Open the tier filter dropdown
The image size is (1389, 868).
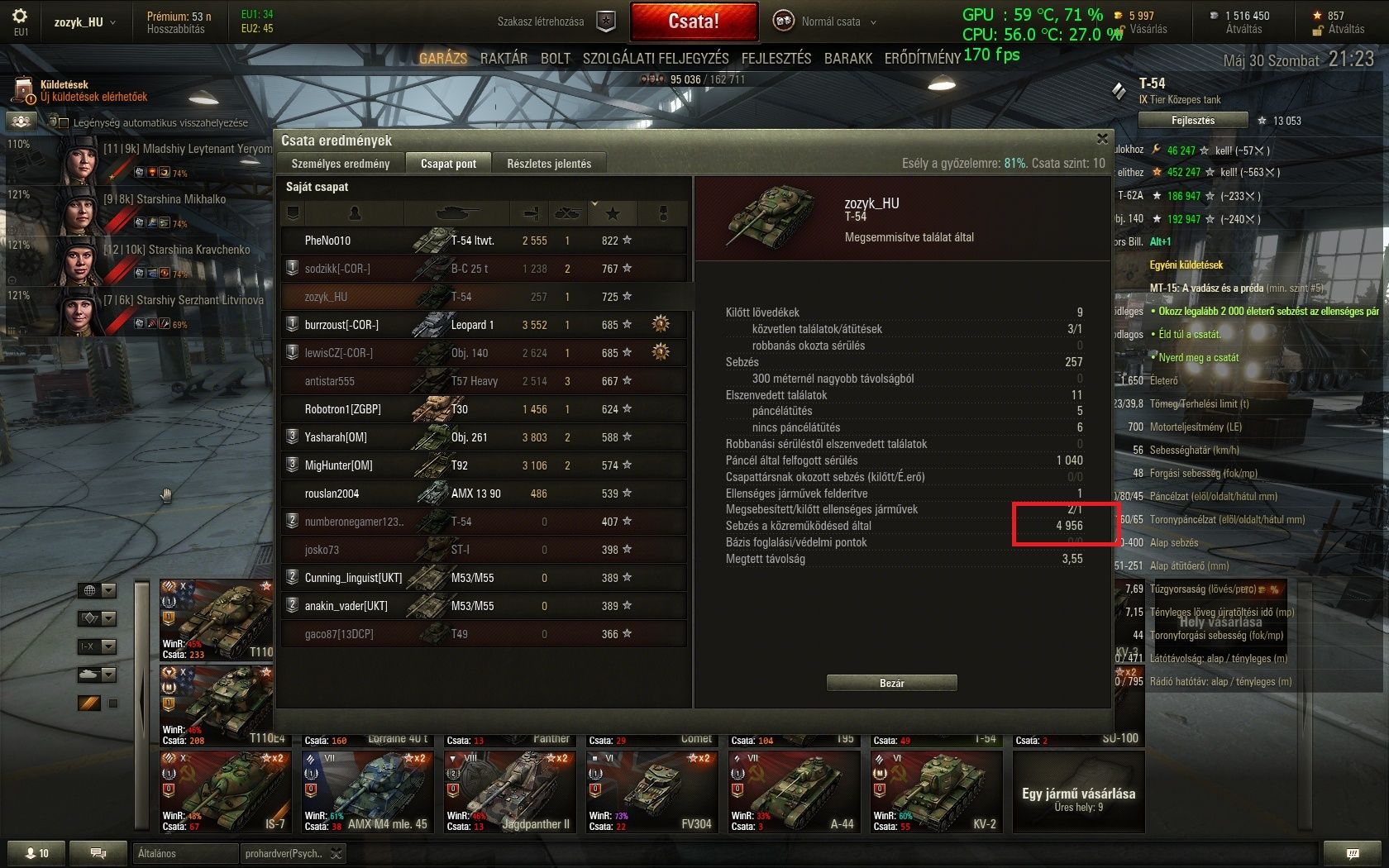tap(98, 646)
